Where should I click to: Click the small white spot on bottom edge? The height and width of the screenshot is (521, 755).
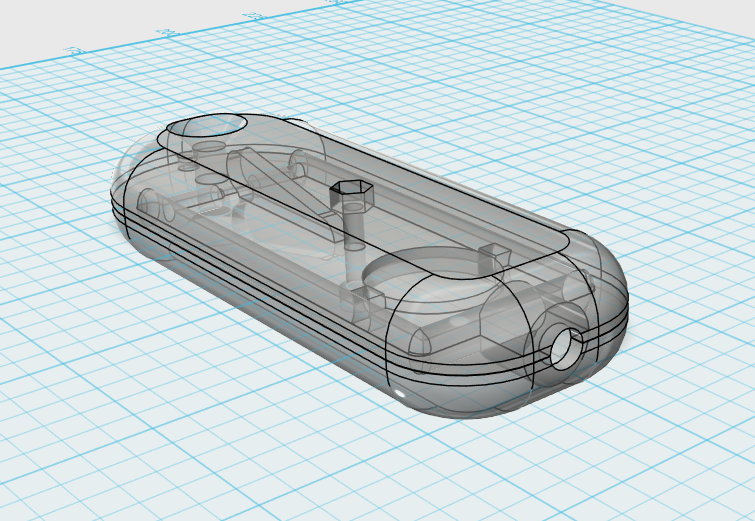click(x=401, y=394)
